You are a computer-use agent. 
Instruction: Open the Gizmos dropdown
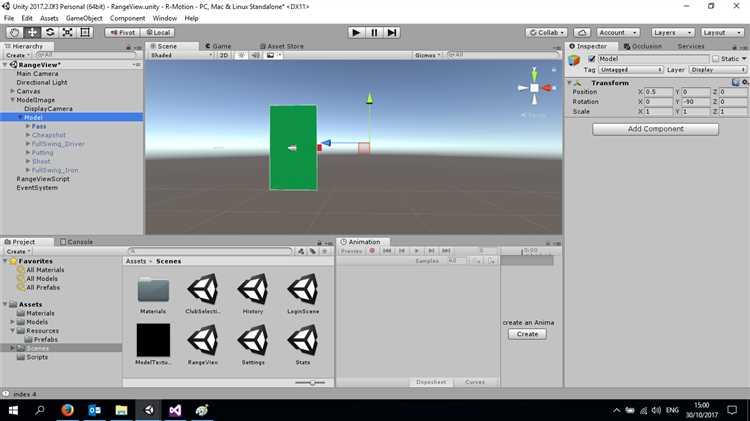(x=427, y=55)
